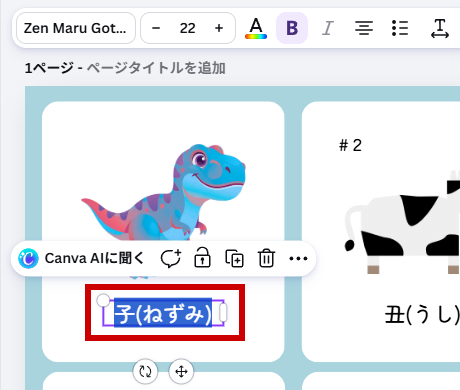
Task: Toggle bulleted list formatting
Action: [400, 28]
